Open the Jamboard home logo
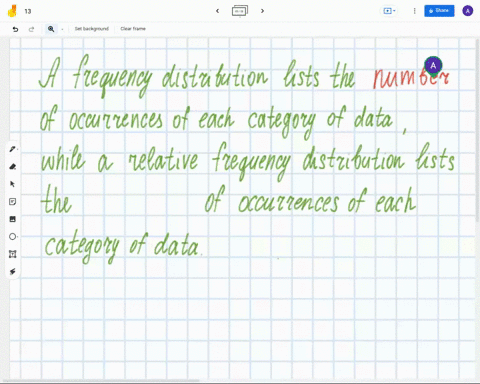The height and width of the screenshot is (384, 480). click(x=12, y=11)
